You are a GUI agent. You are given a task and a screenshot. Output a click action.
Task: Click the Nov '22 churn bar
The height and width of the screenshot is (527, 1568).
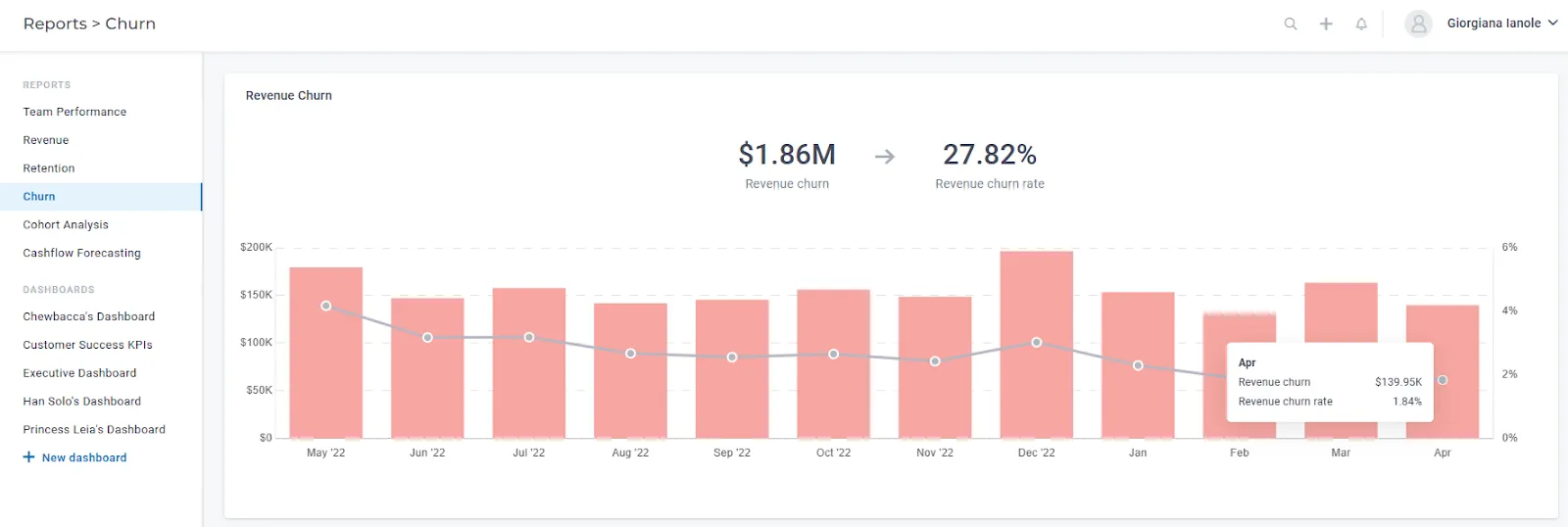pyautogui.click(x=935, y=367)
